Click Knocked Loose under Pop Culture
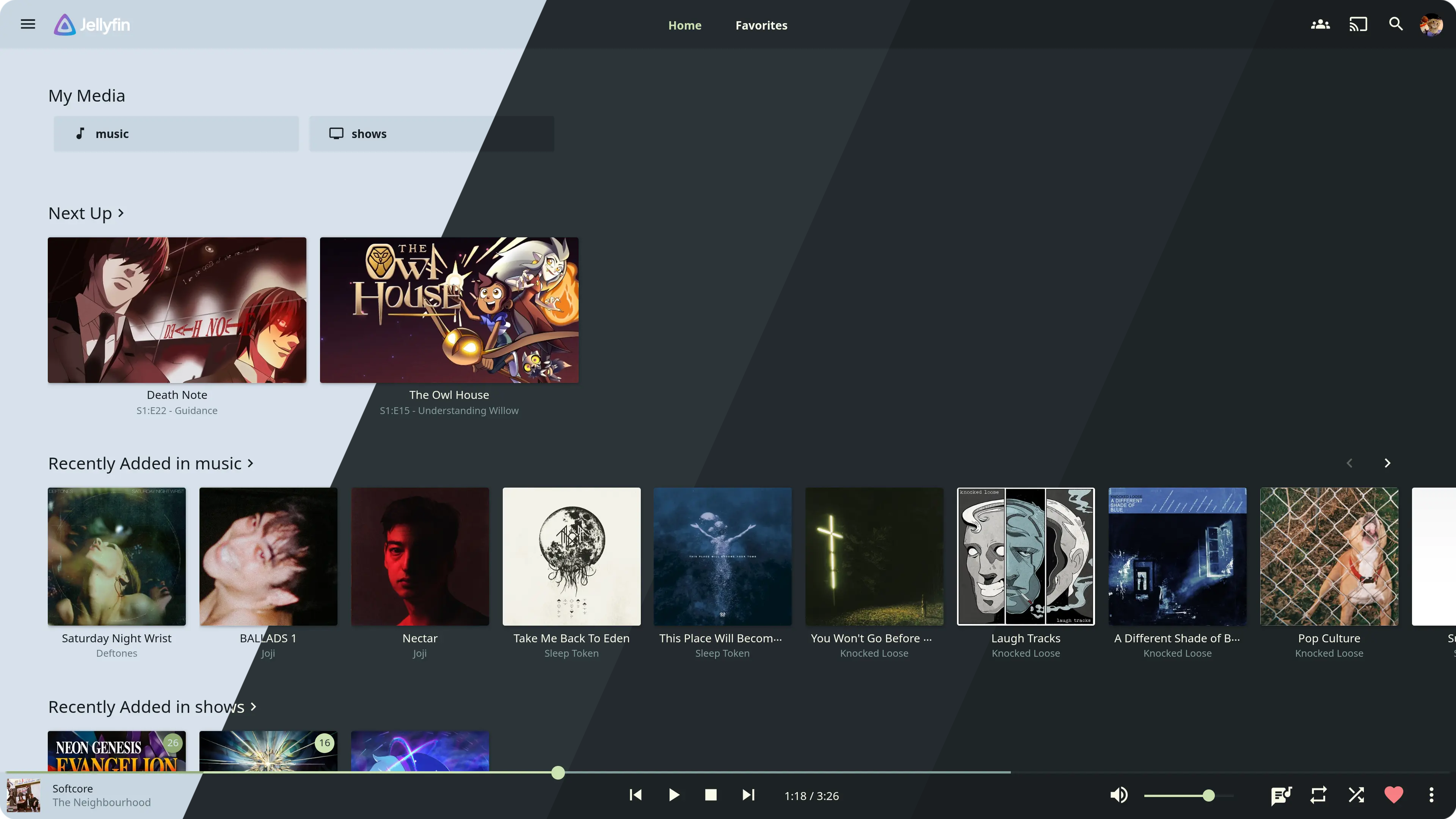1456x819 pixels. (1329, 653)
